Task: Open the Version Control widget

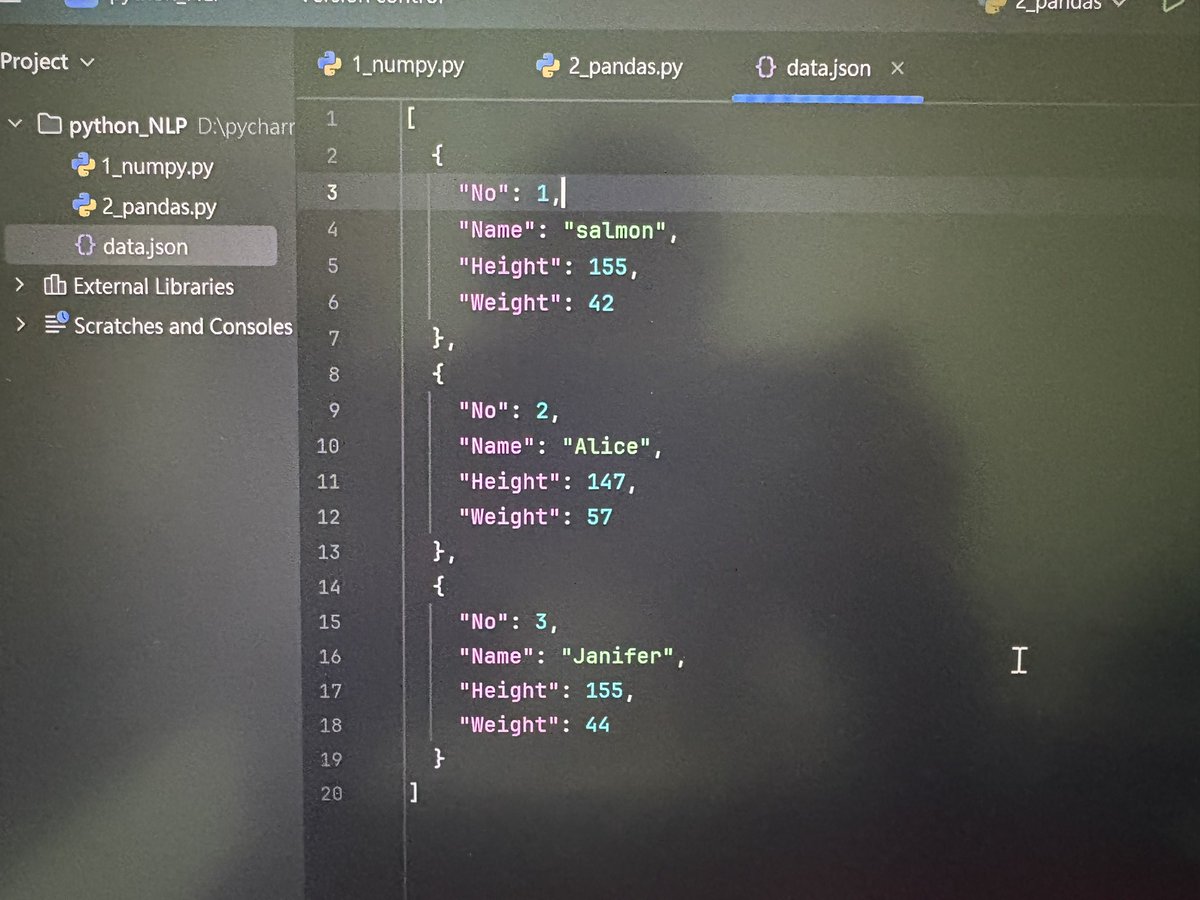Action: (370, 2)
